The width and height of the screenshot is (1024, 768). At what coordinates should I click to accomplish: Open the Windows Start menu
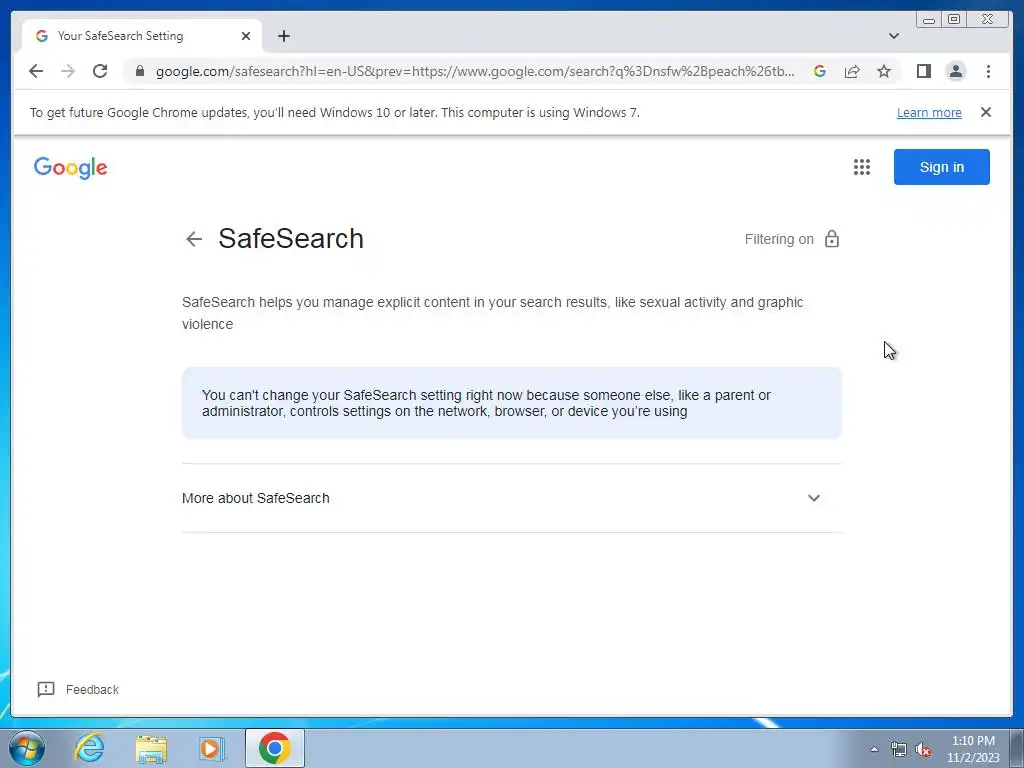[27, 748]
